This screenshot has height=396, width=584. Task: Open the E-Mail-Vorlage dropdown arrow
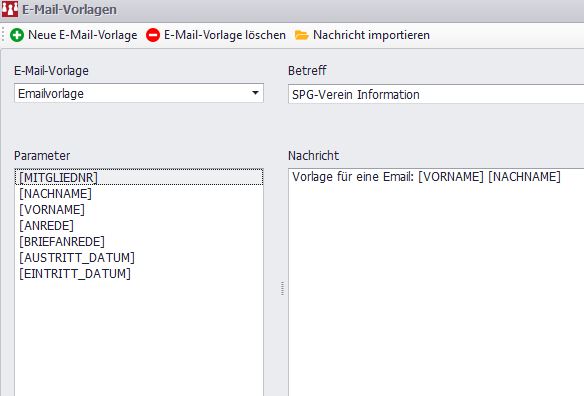[255, 93]
